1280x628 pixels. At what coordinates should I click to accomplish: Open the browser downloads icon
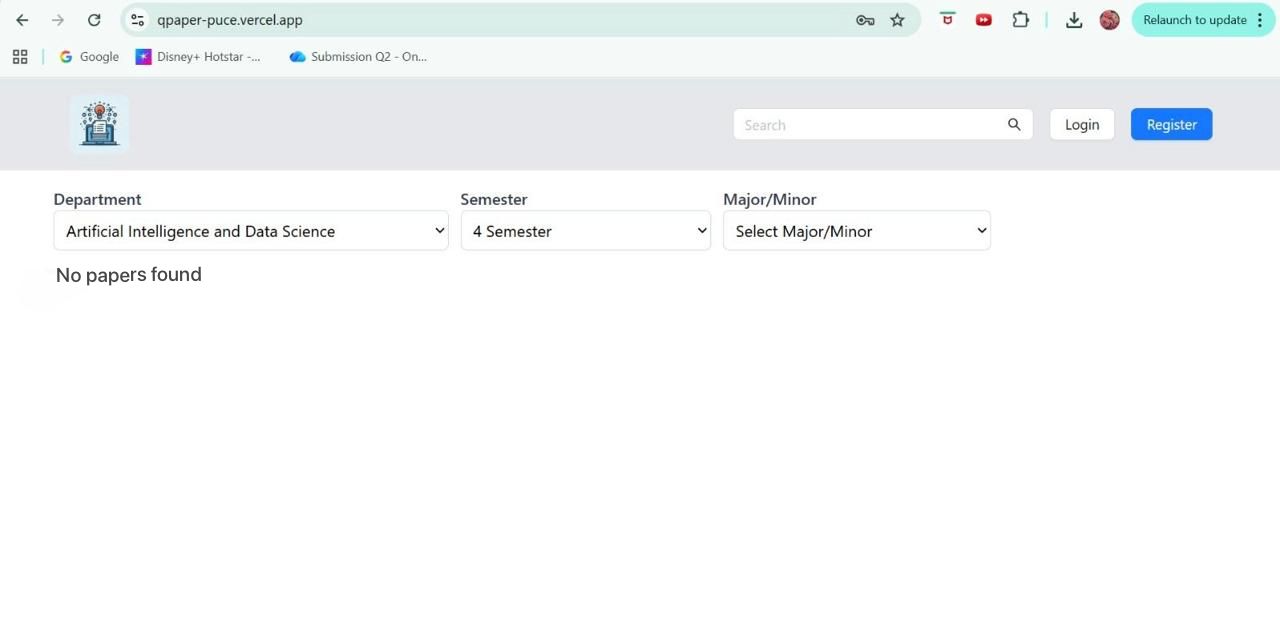(1074, 20)
